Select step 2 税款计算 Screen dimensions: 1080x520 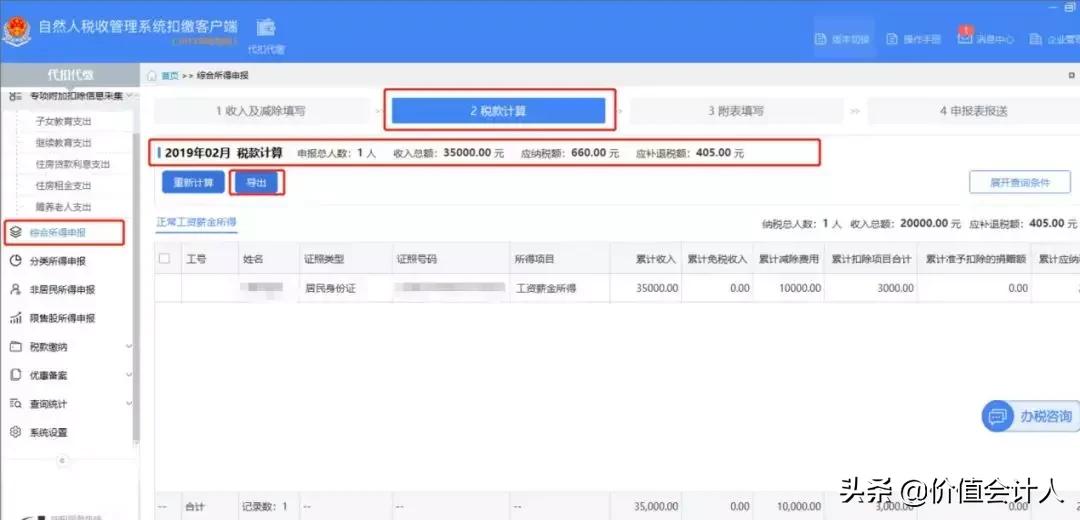point(499,111)
